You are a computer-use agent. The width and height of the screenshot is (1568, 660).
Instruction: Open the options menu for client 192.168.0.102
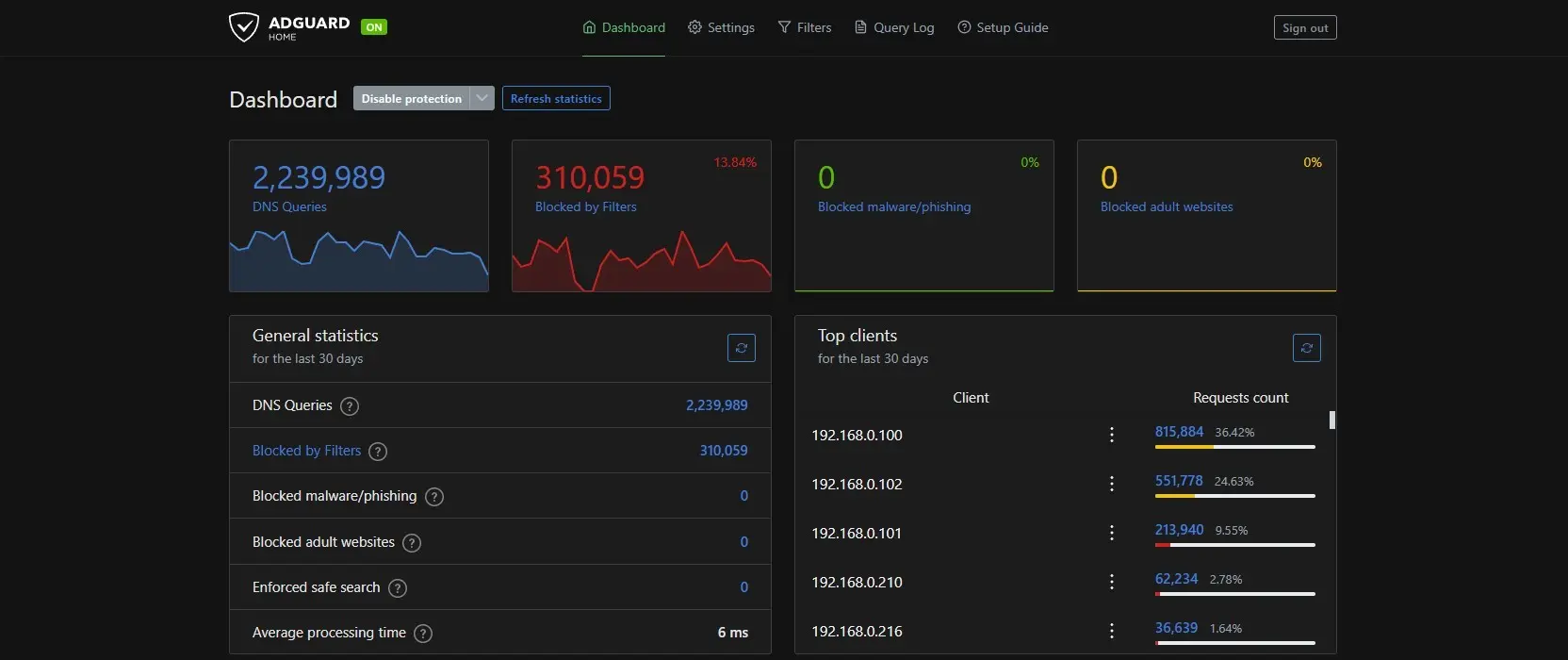(1112, 484)
